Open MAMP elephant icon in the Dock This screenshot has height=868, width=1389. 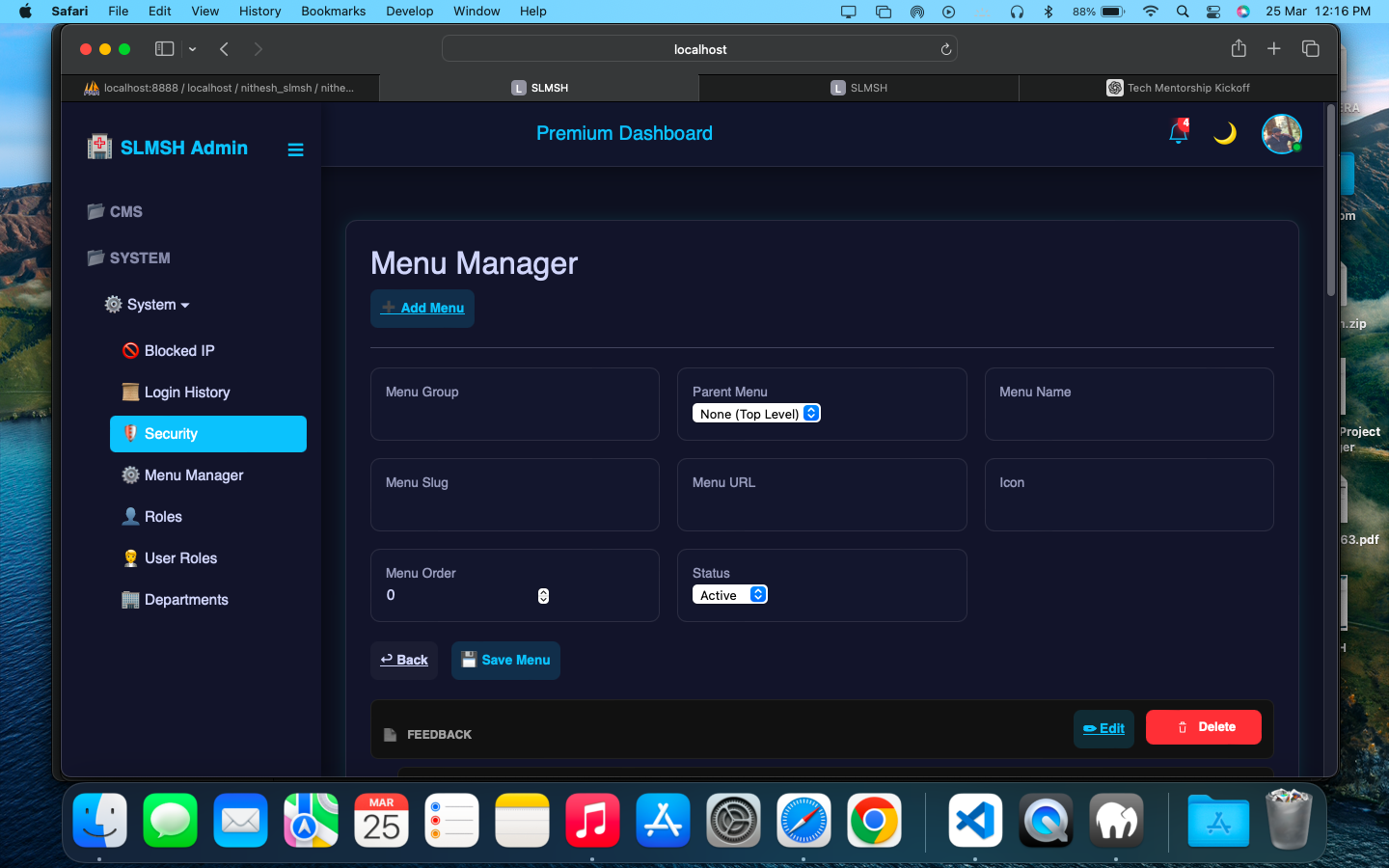click(1116, 821)
